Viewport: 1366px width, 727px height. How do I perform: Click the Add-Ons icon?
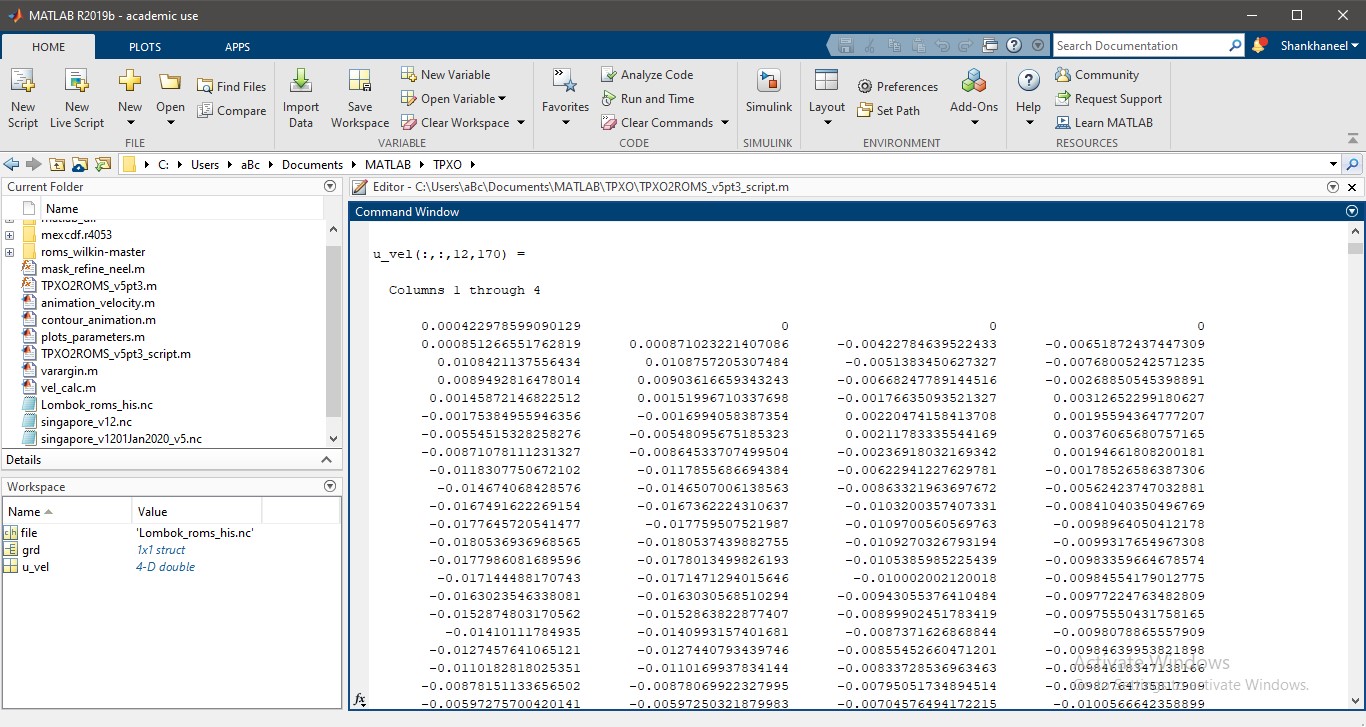click(x=973, y=84)
